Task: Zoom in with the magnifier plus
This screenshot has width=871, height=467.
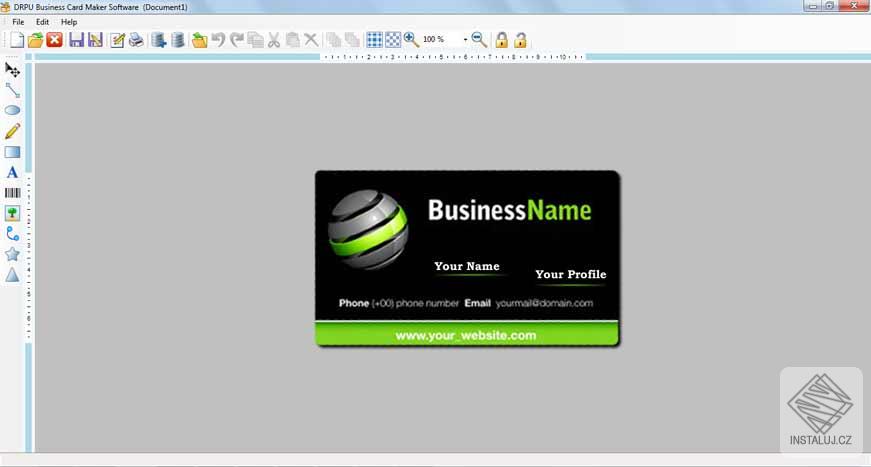Action: [411, 39]
